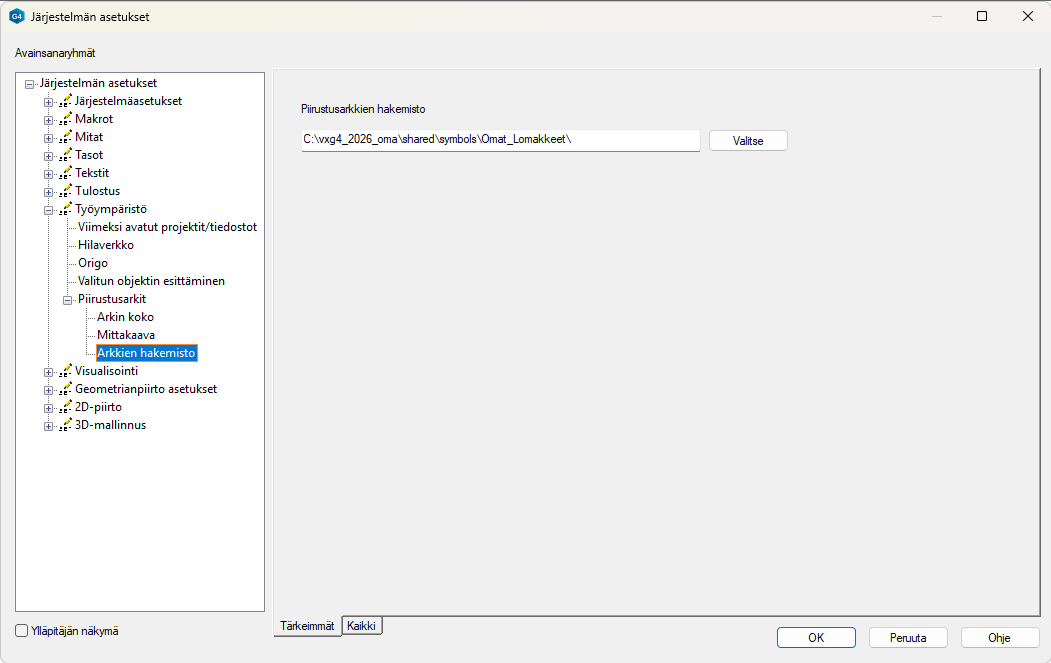
Task: Select the Järjestelmäasetukset tree label
Action: tap(128, 101)
